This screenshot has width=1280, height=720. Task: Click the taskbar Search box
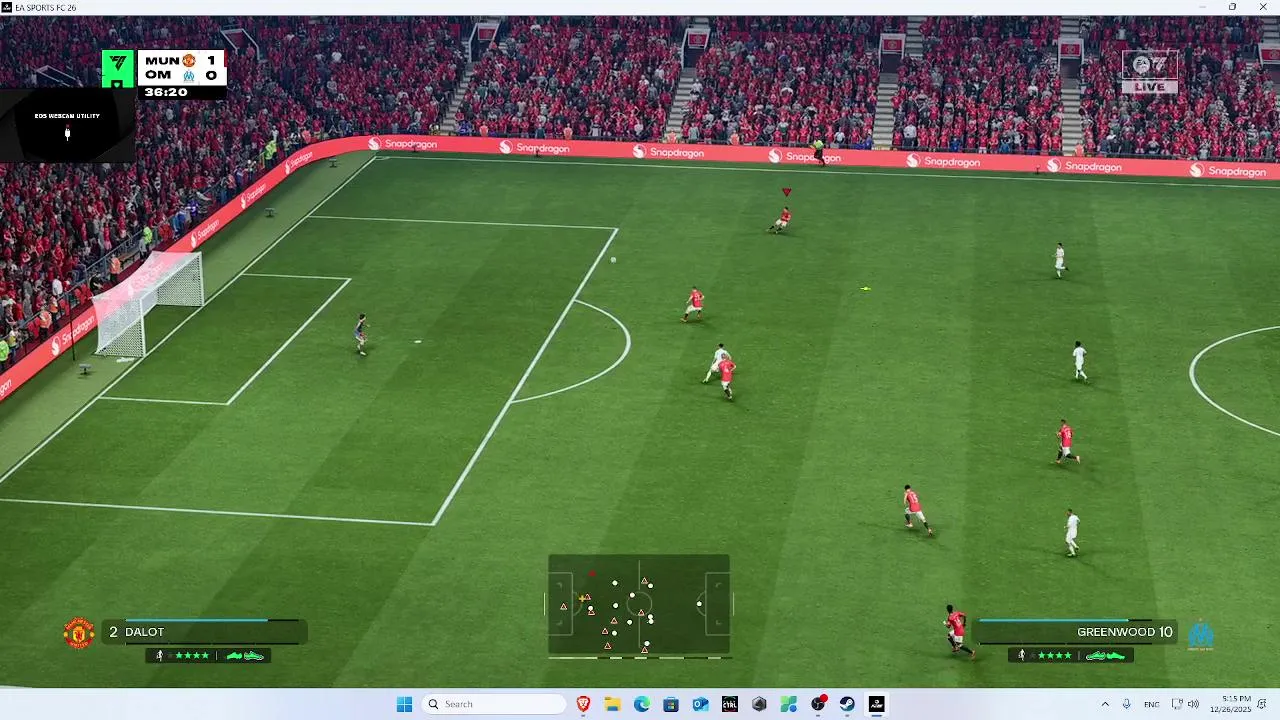[494, 704]
